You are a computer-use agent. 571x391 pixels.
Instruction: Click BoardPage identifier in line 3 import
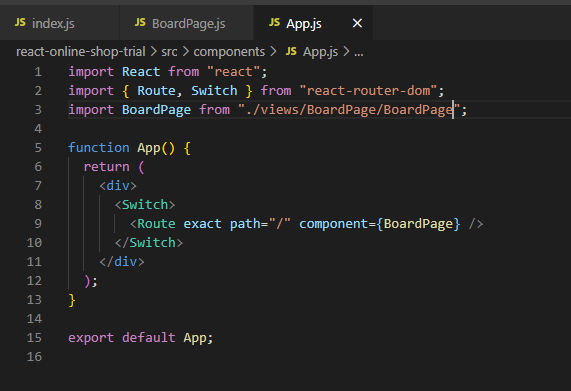[x=156, y=110]
